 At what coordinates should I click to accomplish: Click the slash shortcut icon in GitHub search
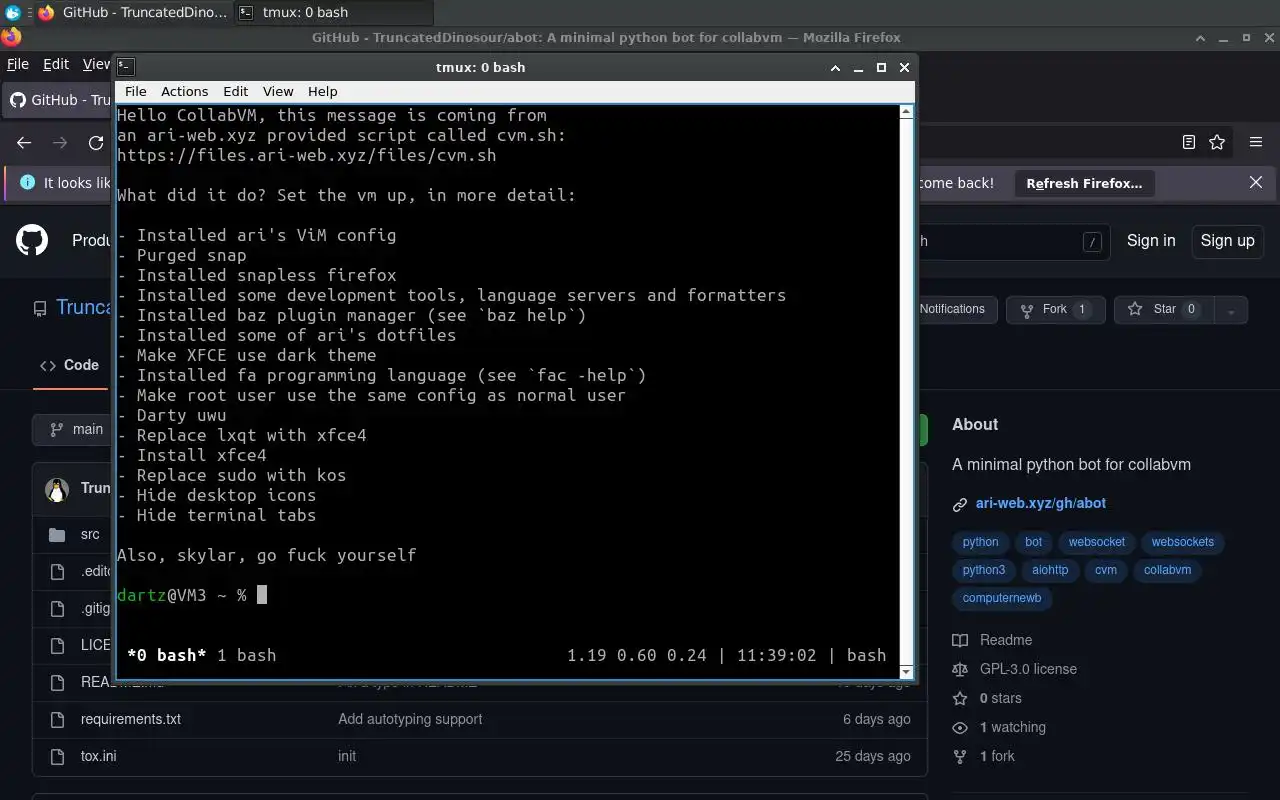click(x=1093, y=241)
